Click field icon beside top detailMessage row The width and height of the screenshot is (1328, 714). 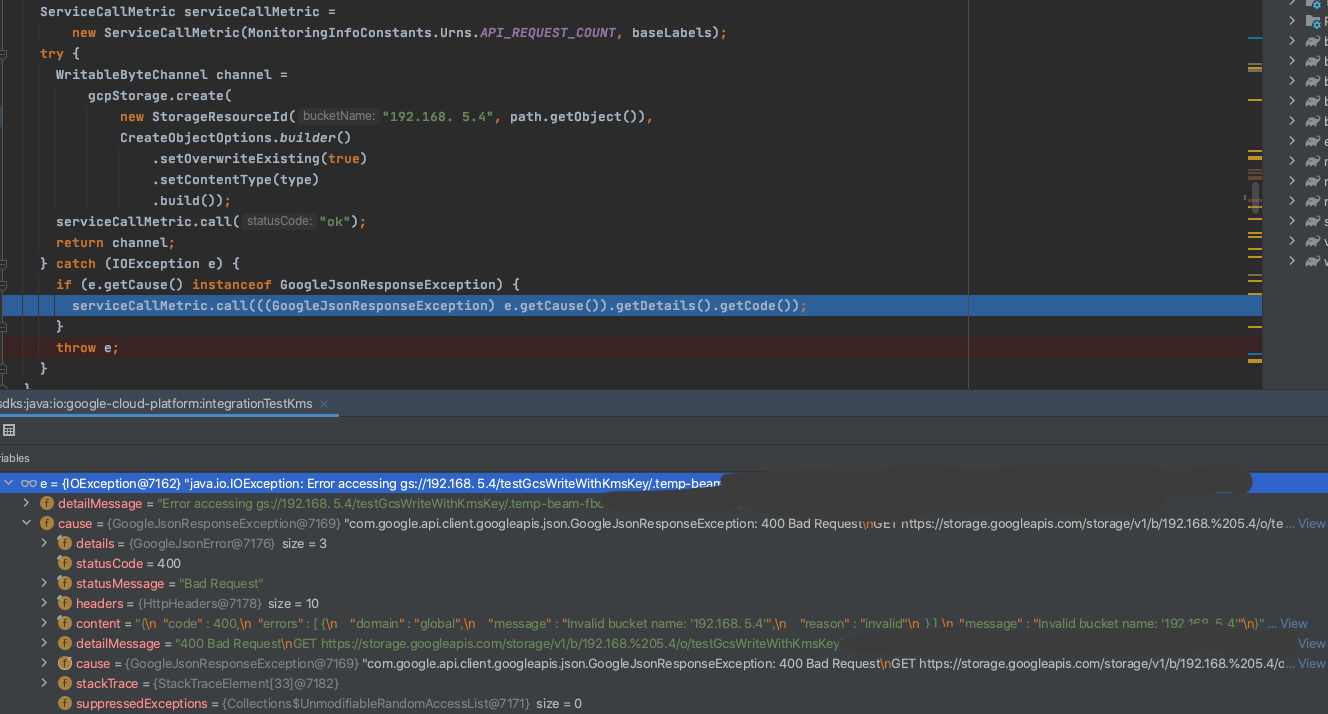coord(46,503)
